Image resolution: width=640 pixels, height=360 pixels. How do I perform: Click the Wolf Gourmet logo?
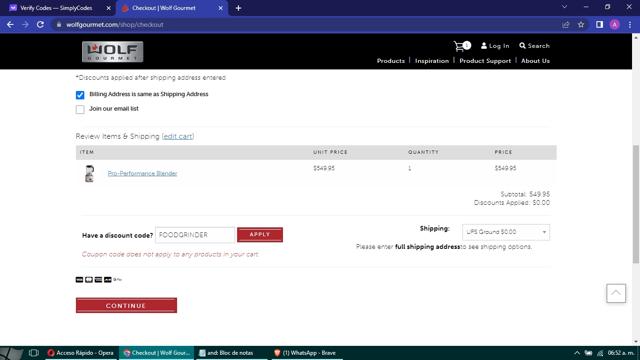pyautogui.click(x=112, y=52)
